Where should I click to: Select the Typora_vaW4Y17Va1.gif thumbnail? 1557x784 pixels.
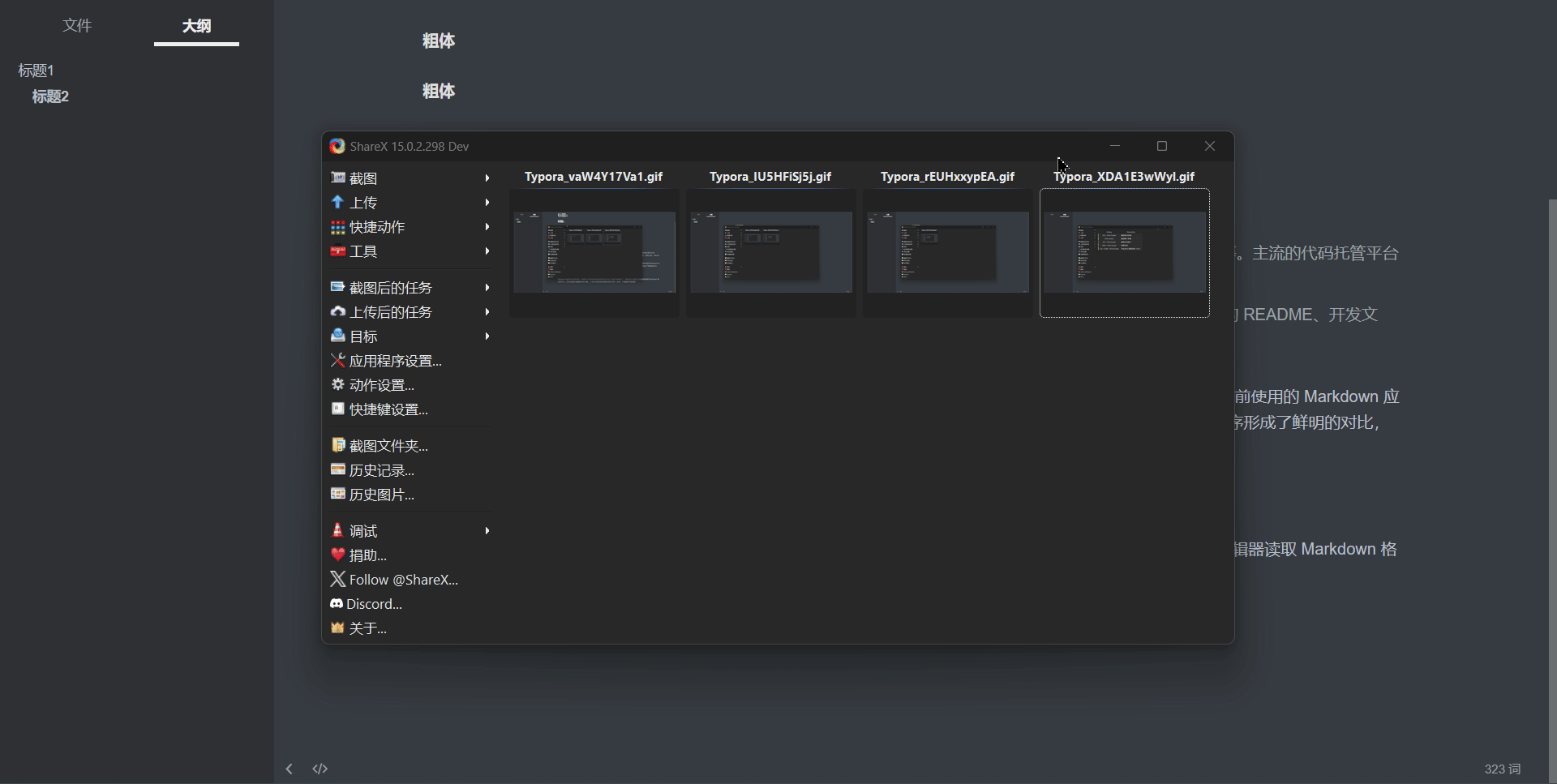point(594,252)
